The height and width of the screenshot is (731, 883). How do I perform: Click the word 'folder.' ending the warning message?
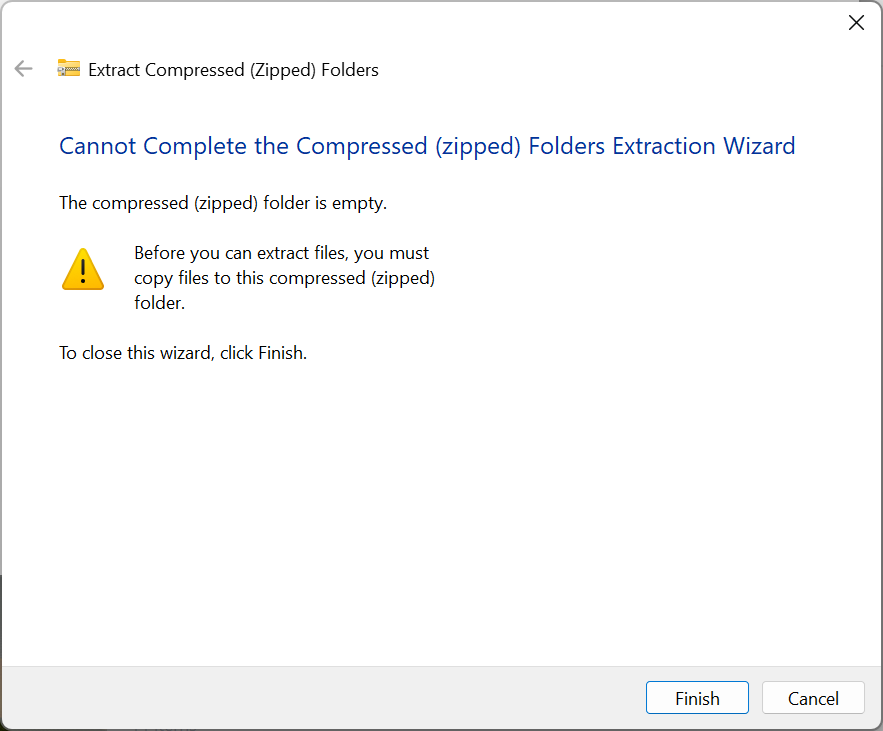tap(159, 303)
